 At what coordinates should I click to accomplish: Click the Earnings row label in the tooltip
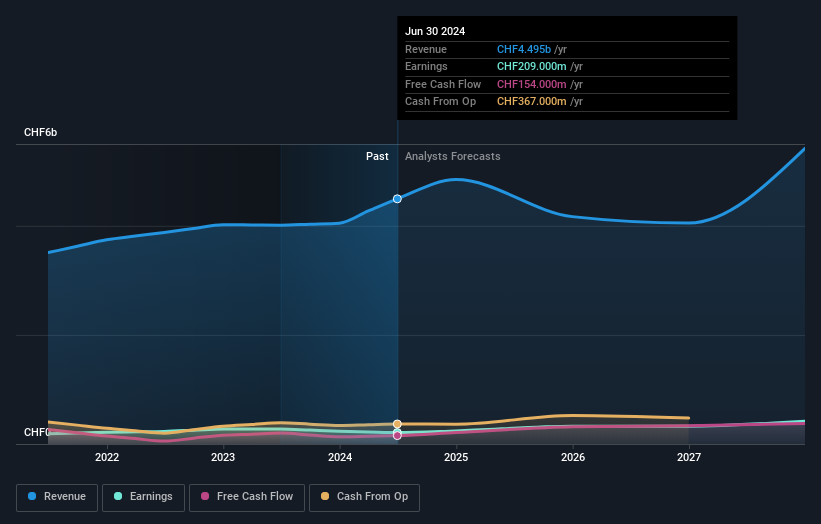pyautogui.click(x=426, y=66)
